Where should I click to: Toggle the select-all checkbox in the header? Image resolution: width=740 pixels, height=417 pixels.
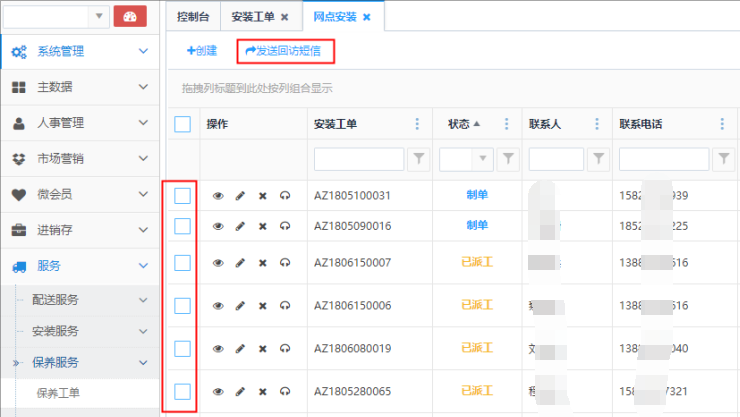[x=182, y=125]
